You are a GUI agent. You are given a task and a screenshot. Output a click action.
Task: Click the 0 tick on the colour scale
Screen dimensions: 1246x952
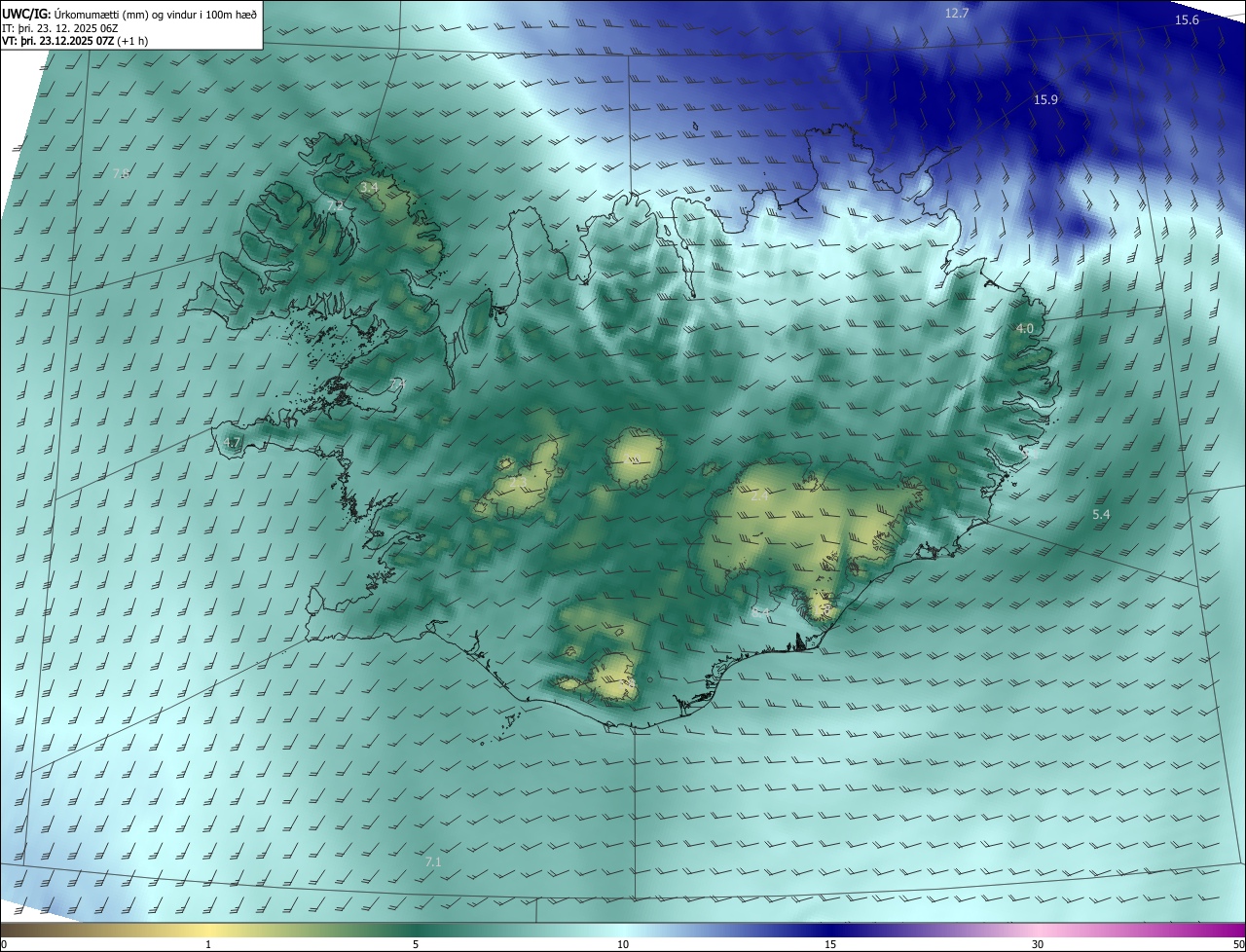pos(4,945)
